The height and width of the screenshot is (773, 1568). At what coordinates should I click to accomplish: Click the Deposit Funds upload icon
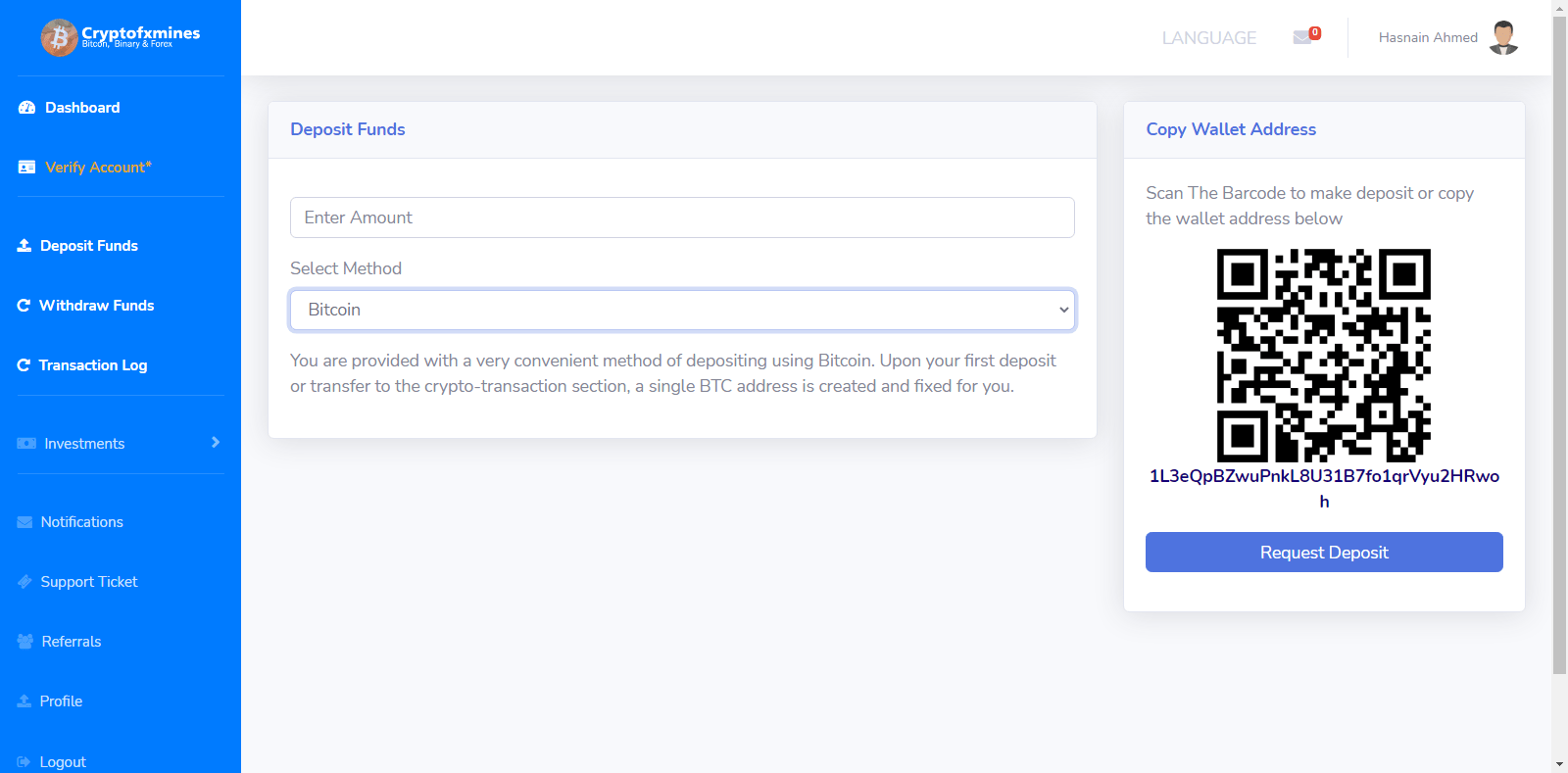click(x=24, y=246)
